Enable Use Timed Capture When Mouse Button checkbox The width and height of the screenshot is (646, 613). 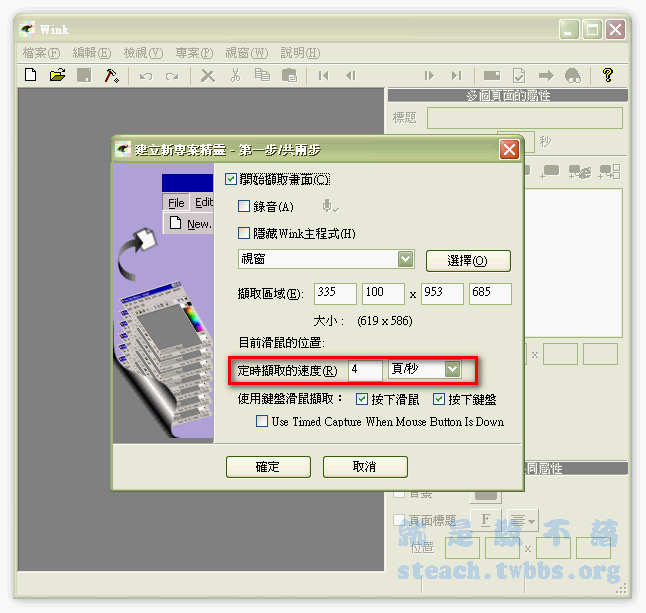(x=262, y=421)
